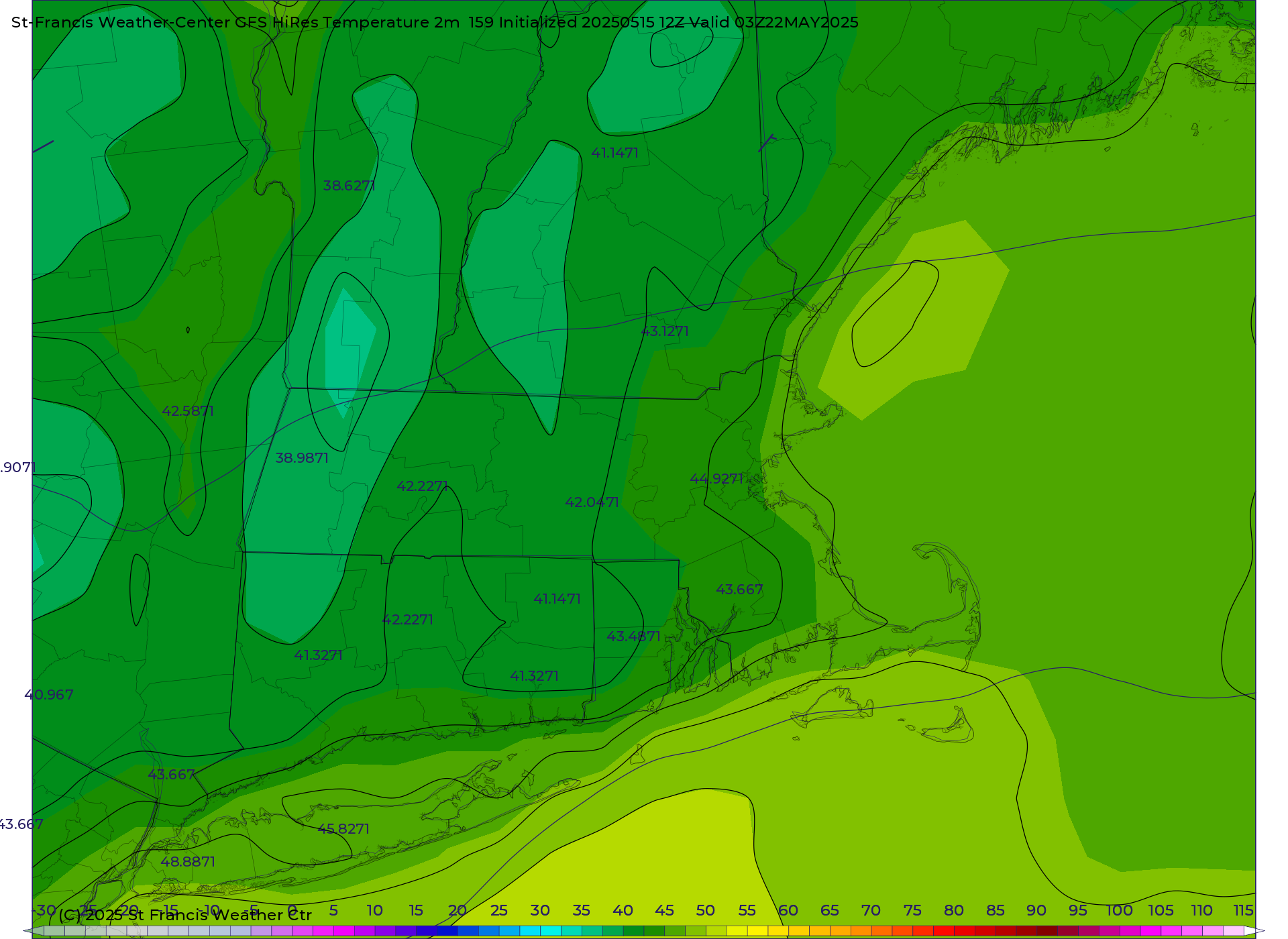Click the 44.9271 temperature value
This screenshot has height=939, width=1288.
pos(716,479)
